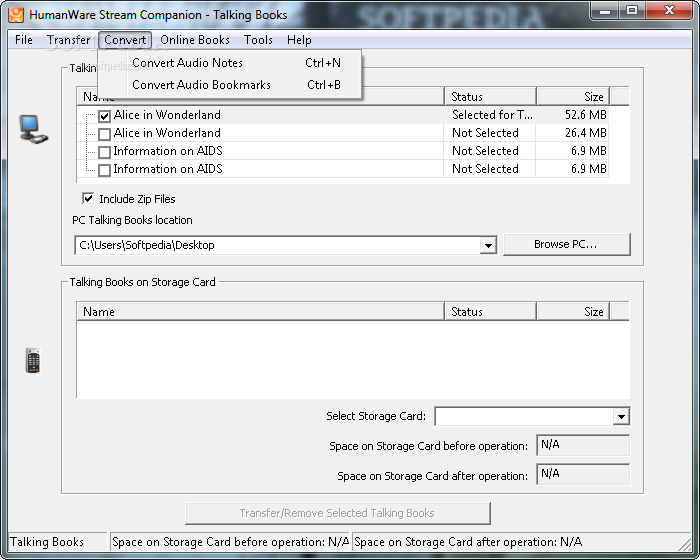Open the PC Talking Books location dropdown
This screenshot has height=560, width=700.
(x=488, y=245)
